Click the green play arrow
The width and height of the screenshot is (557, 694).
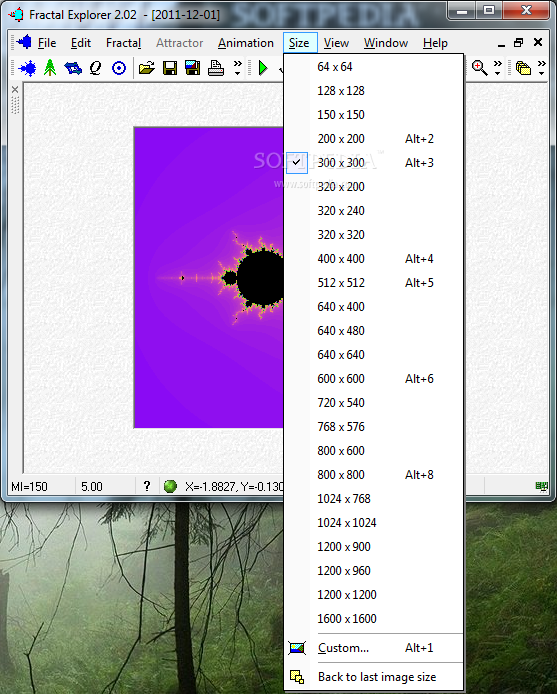click(263, 68)
